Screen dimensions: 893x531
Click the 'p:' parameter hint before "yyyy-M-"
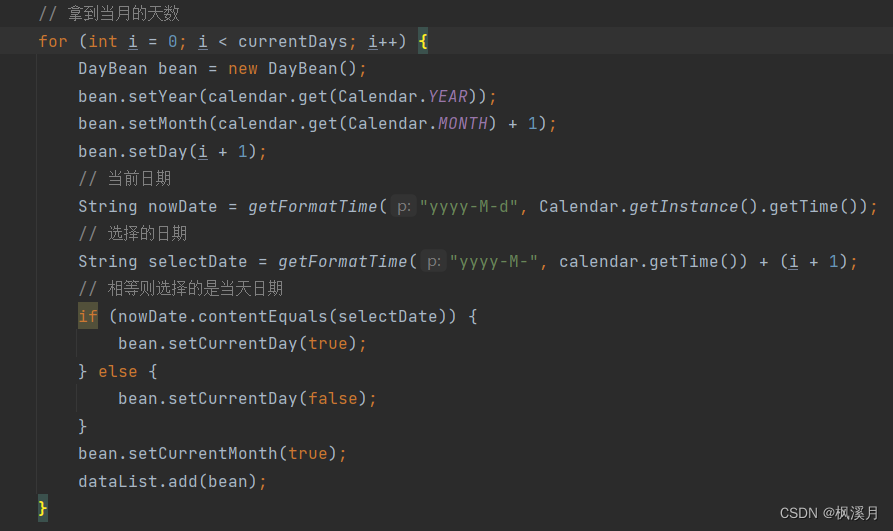coord(434,262)
